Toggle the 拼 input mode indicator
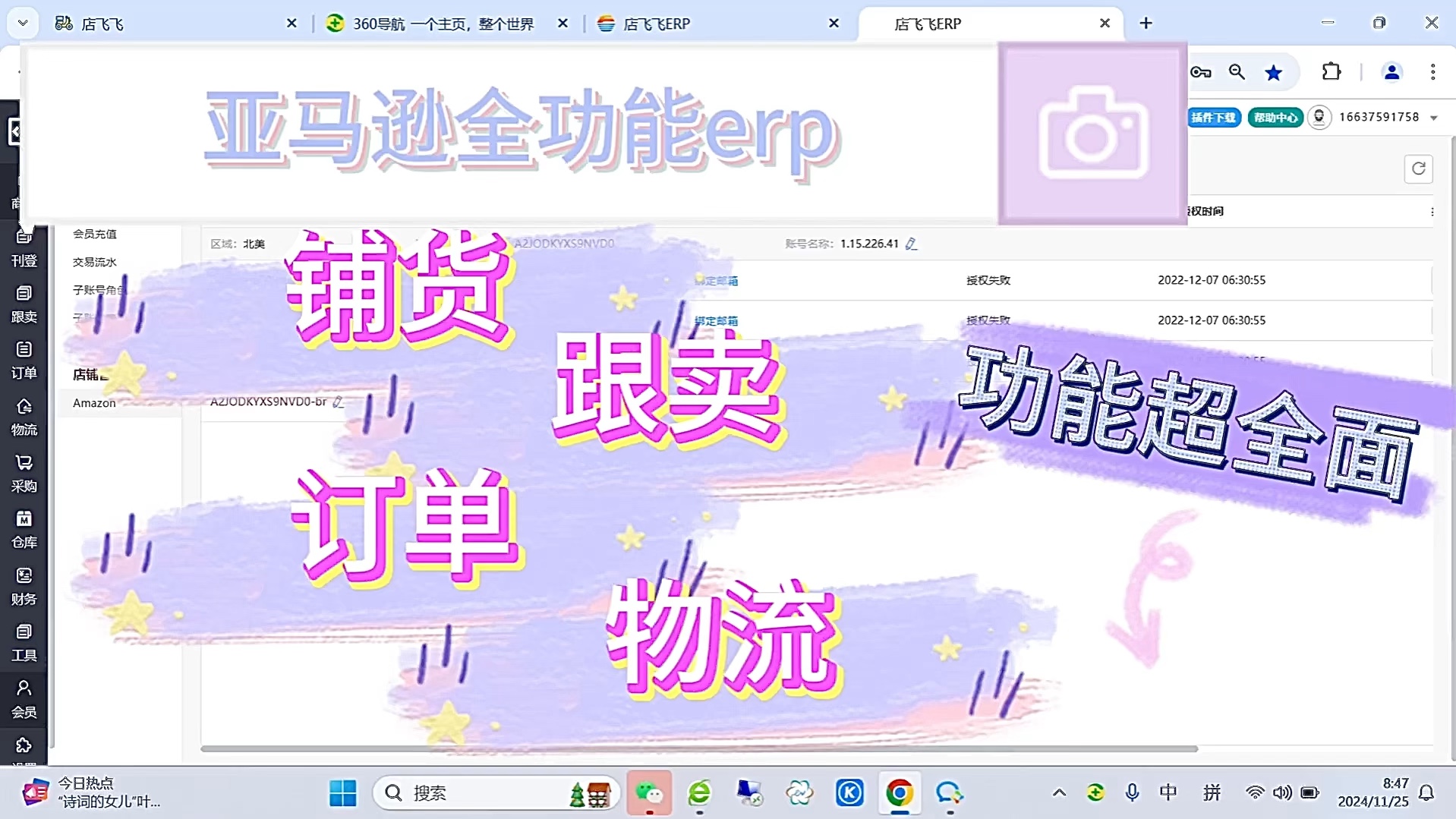 point(1212,792)
